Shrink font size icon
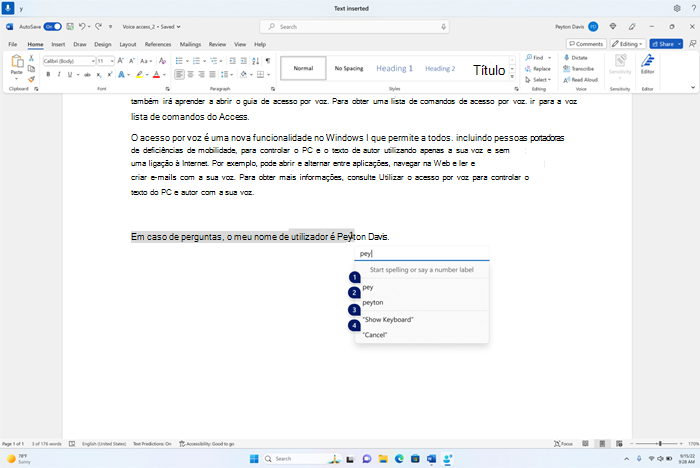Screen dimensions: 700x468 click(x=132, y=61)
